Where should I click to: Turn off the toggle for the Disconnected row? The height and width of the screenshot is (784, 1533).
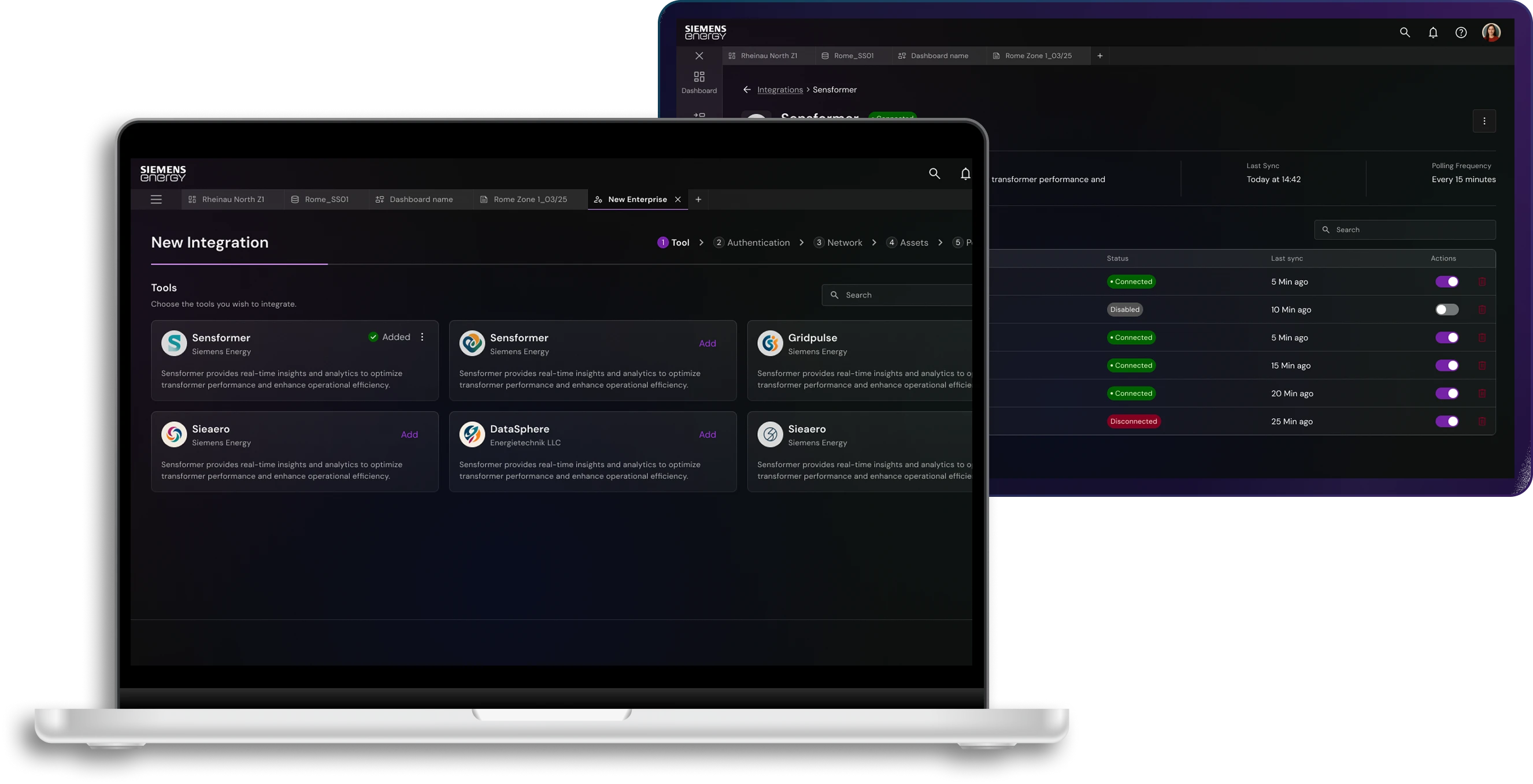tap(1447, 422)
